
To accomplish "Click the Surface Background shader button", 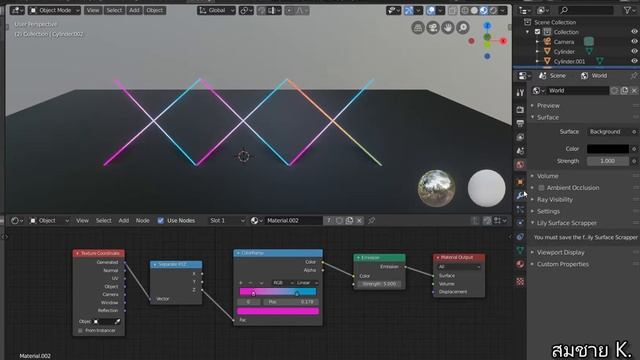I will click(x=608, y=132).
